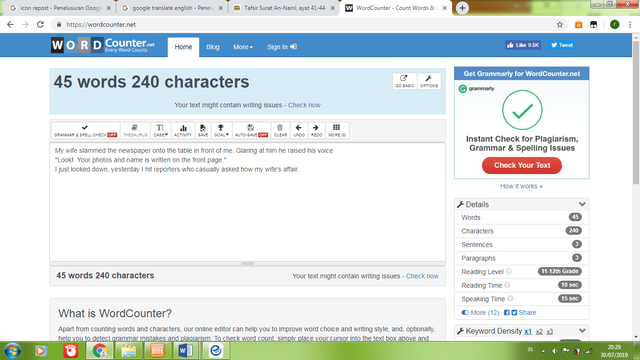This screenshot has width=640, height=360.
Task: Click the Words count row
Action: click(x=521, y=218)
